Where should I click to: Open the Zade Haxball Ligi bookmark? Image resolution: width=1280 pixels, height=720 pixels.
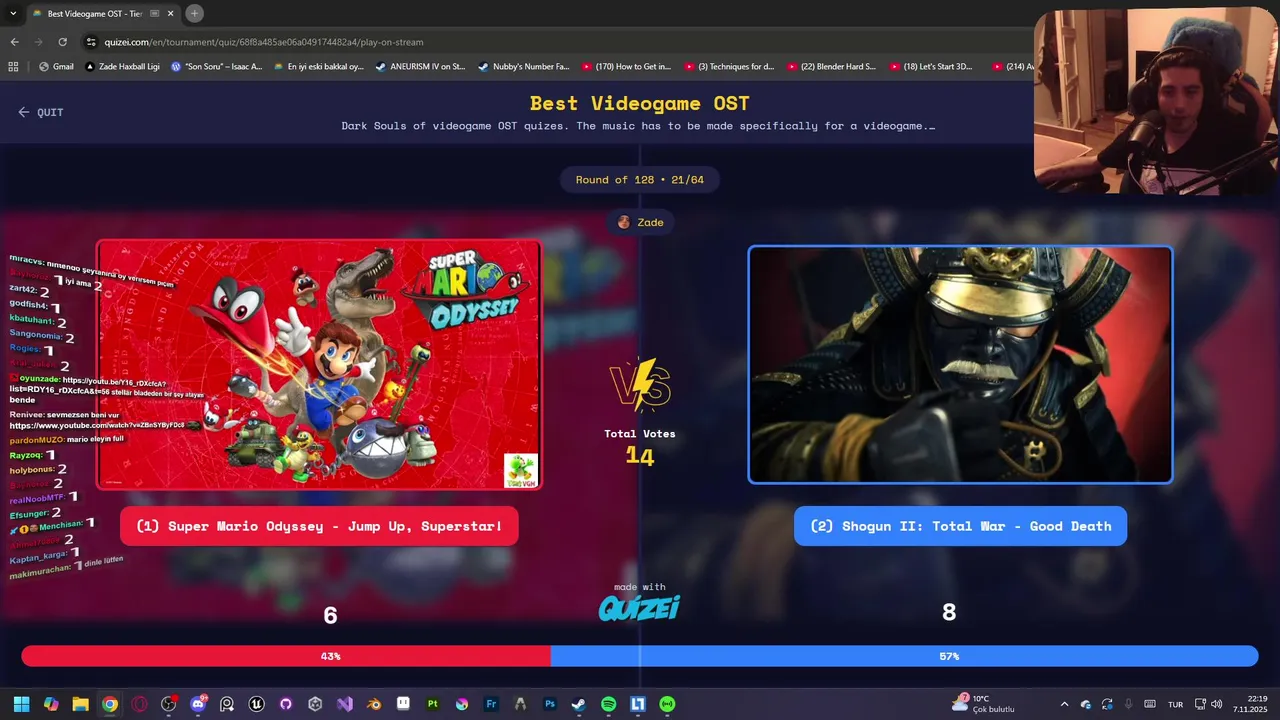click(x=122, y=67)
